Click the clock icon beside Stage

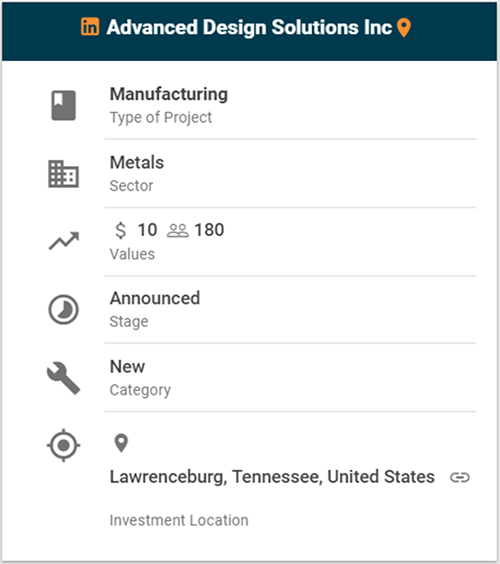[x=63, y=310]
